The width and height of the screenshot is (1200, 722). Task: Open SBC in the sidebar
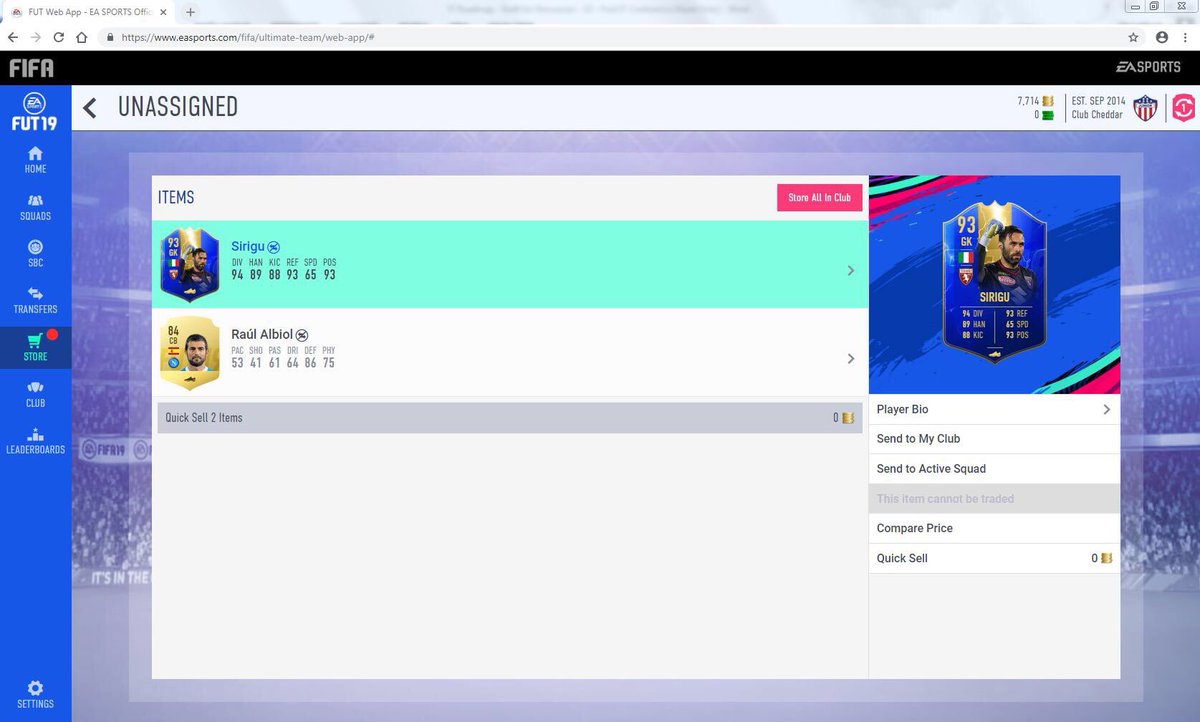click(35, 254)
